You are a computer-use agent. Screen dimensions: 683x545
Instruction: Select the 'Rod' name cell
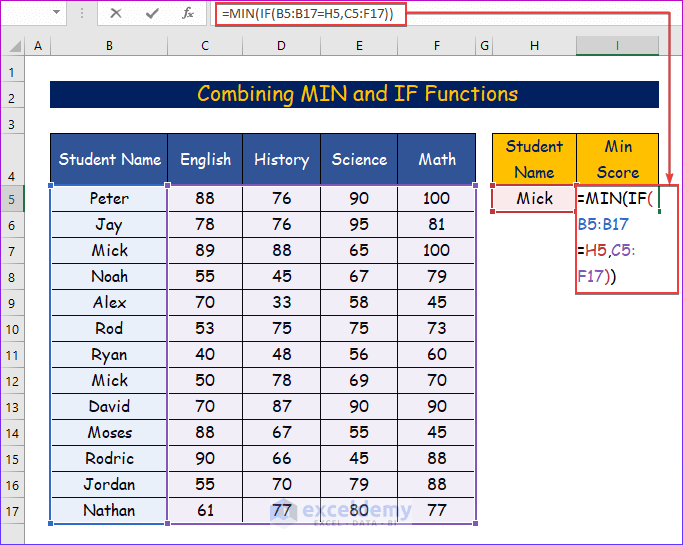coord(109,328)
